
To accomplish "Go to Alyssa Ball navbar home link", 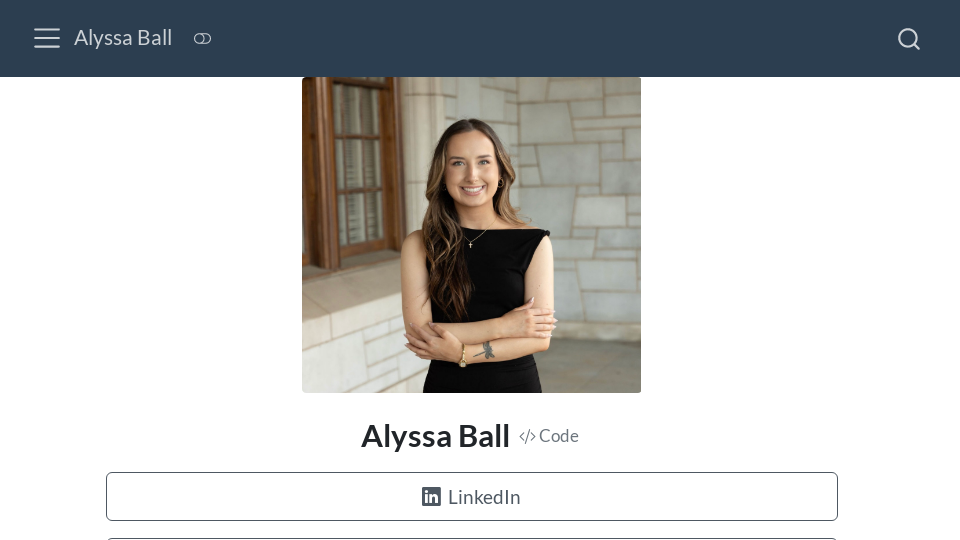I will pyautogui.click(x=123, y=38).
